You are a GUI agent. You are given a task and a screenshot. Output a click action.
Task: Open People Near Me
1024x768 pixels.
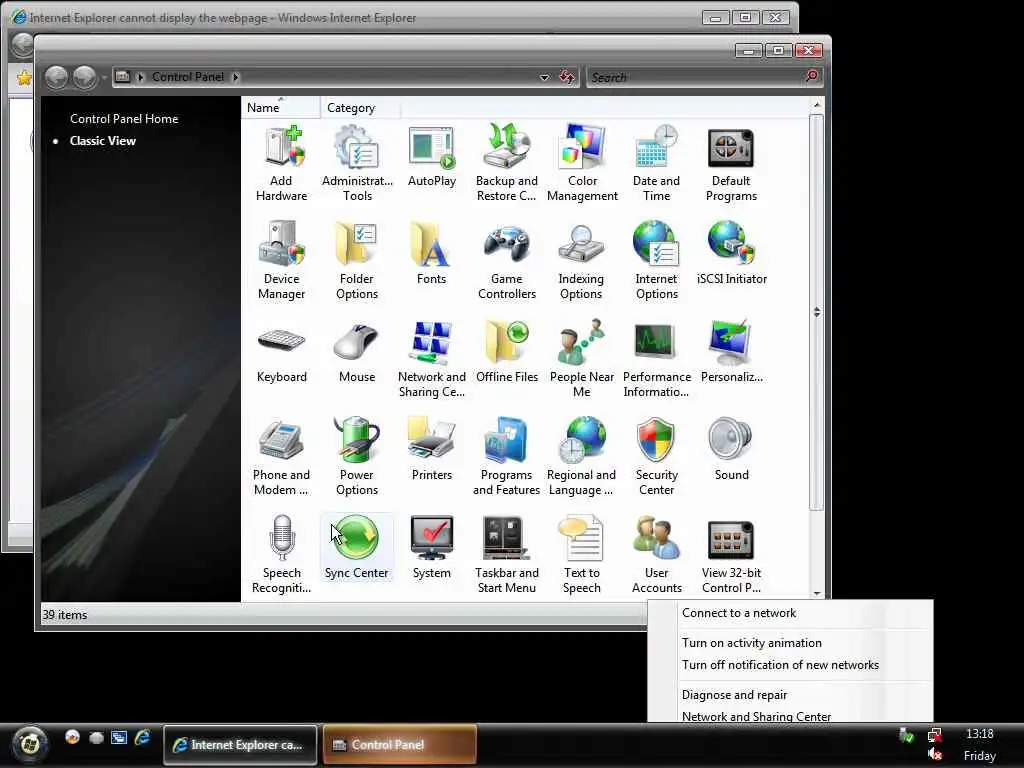(582, 359)
